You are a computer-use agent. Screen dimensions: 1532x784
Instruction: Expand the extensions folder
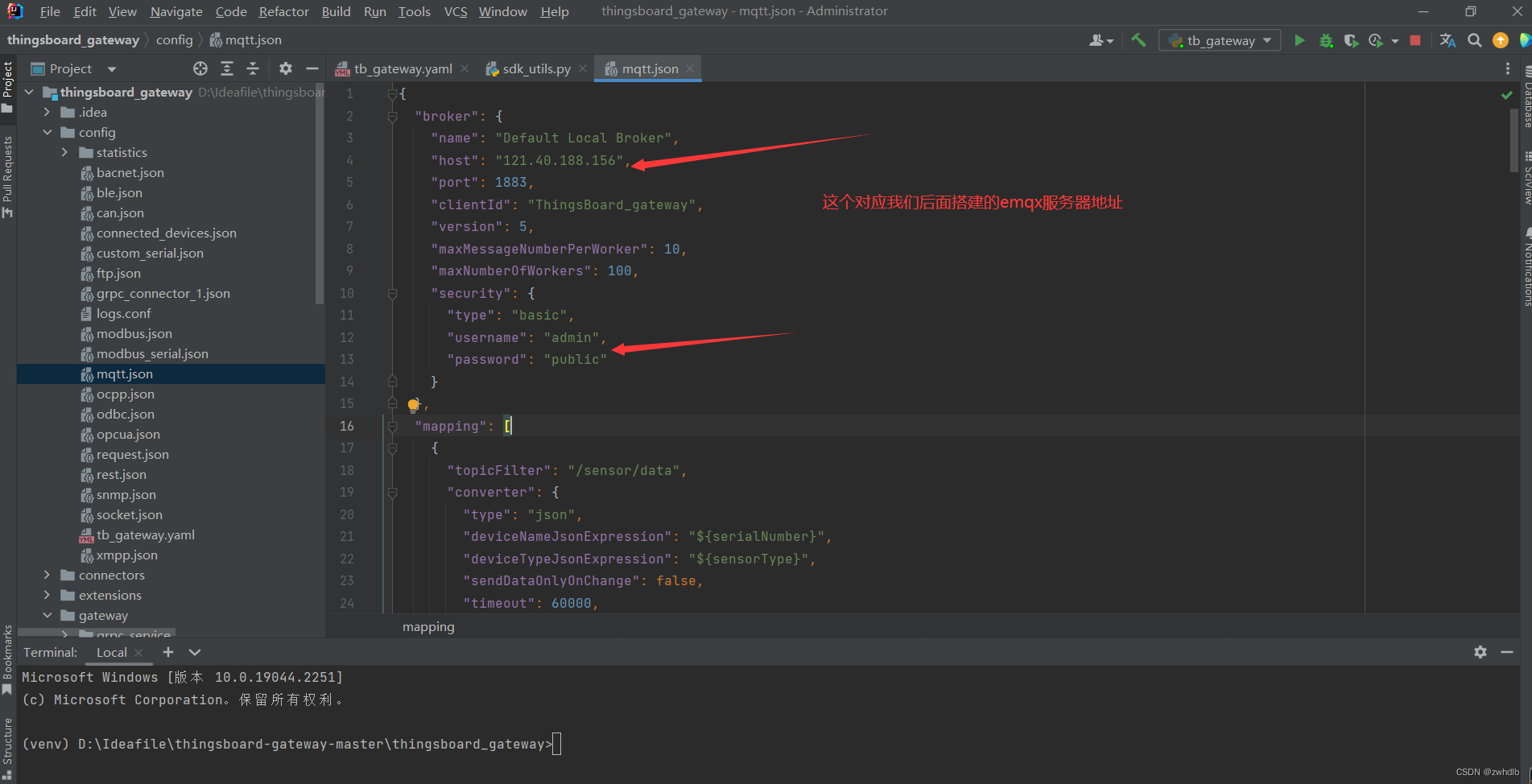pos(47,595)
